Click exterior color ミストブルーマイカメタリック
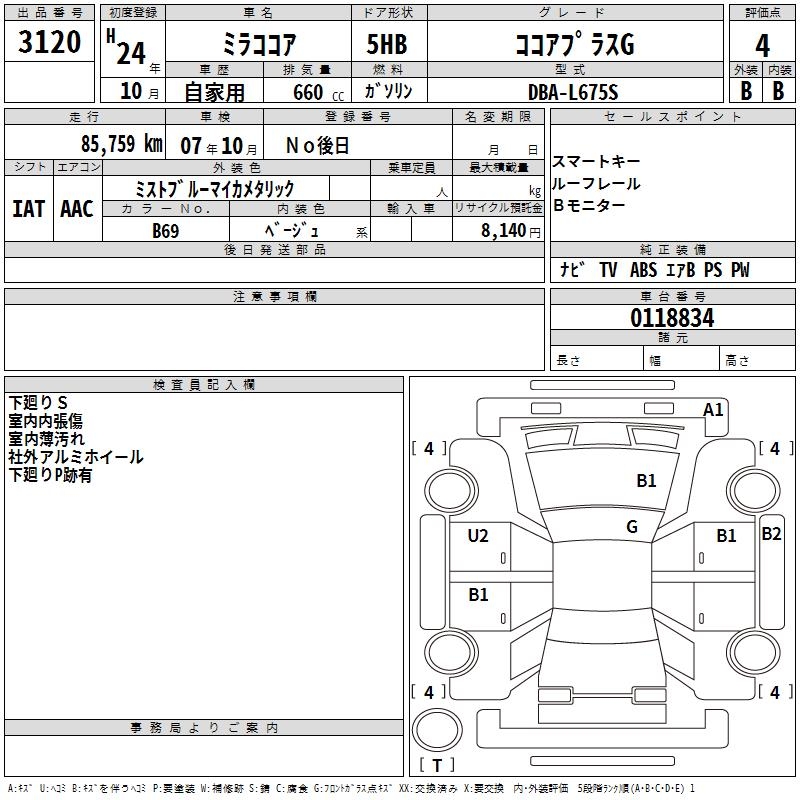The height and width of the screenshot is (800, 800). coord(215,189)
